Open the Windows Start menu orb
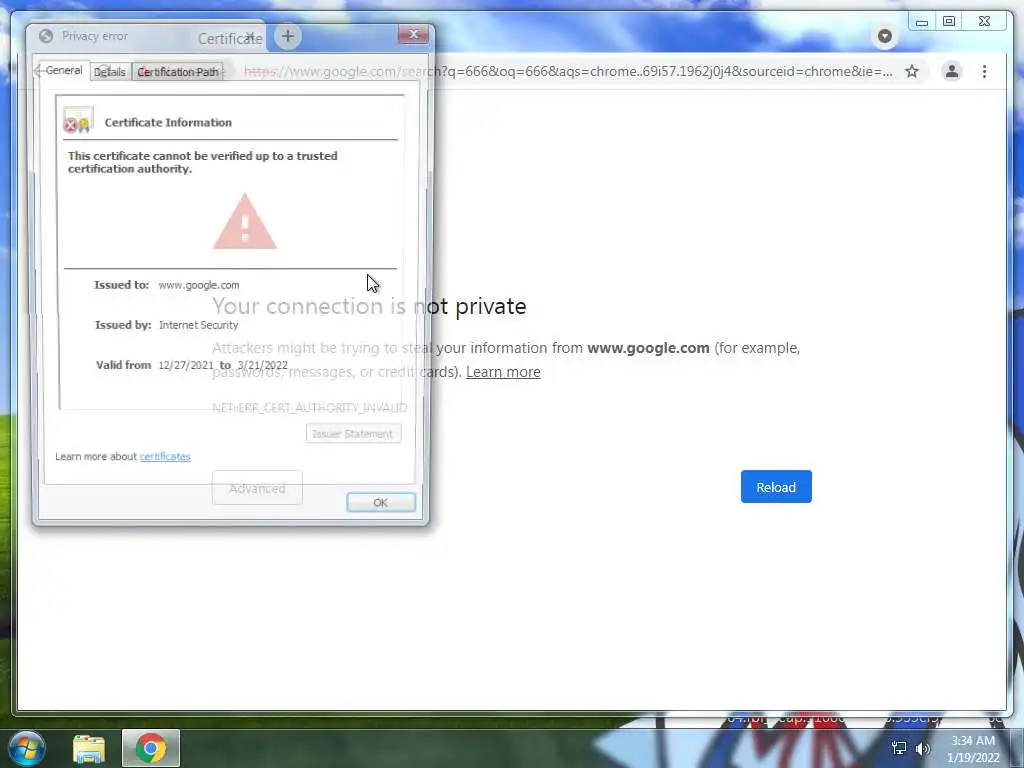The width and height of the screenshot is (1024, 768). (27, 748)
